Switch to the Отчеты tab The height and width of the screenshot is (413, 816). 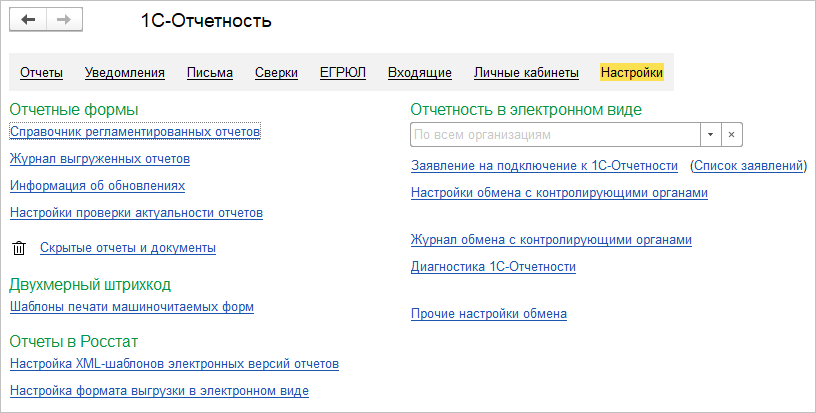(42, 73)
